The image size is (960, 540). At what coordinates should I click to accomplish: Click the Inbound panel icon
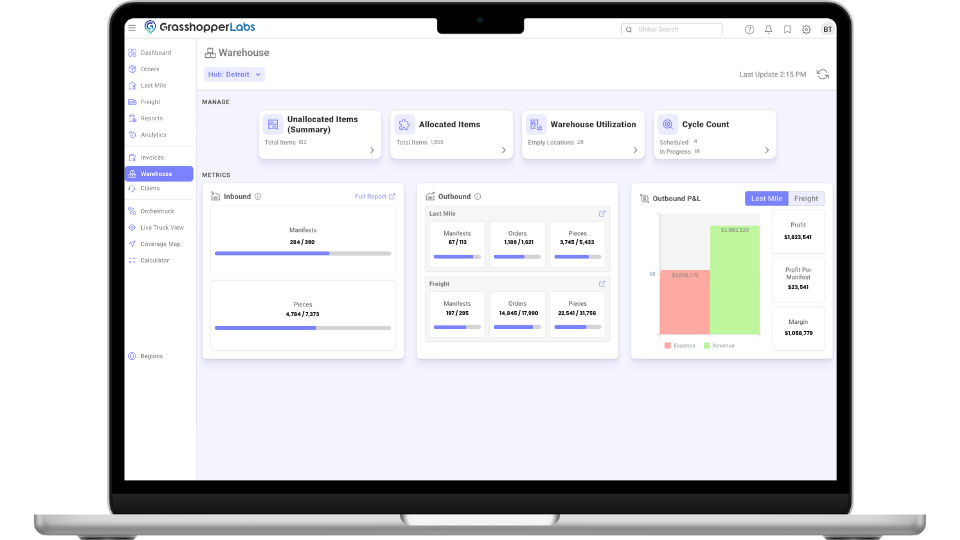point(216,197)
